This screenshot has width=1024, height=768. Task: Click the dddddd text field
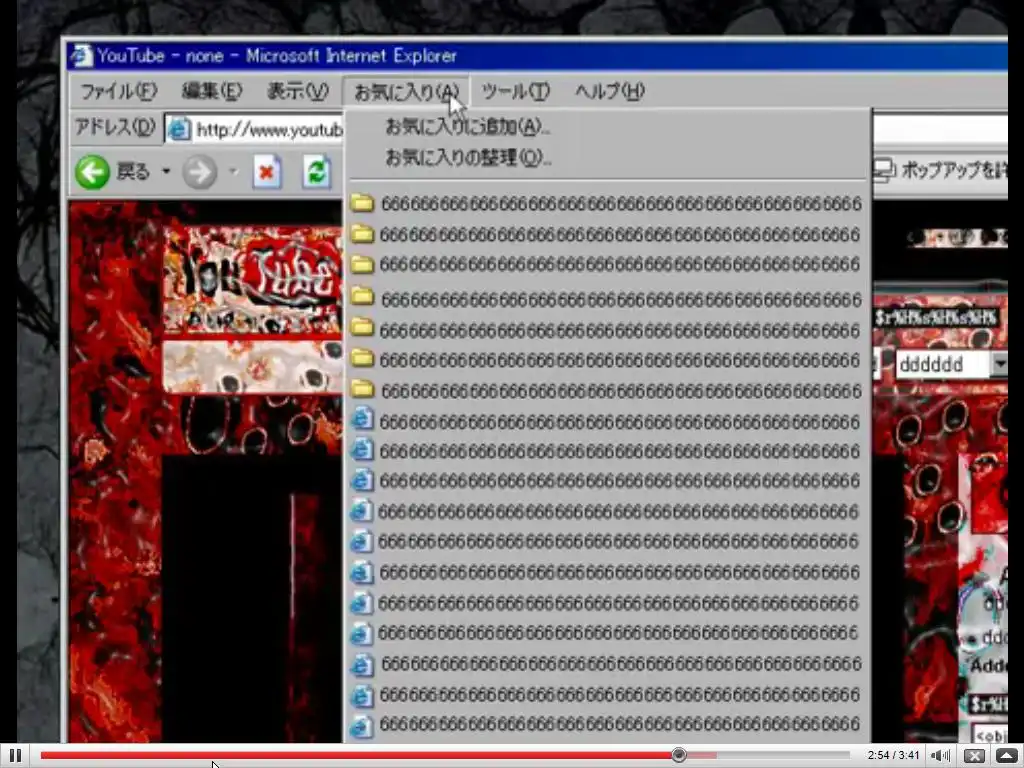(x=942, y=364)
